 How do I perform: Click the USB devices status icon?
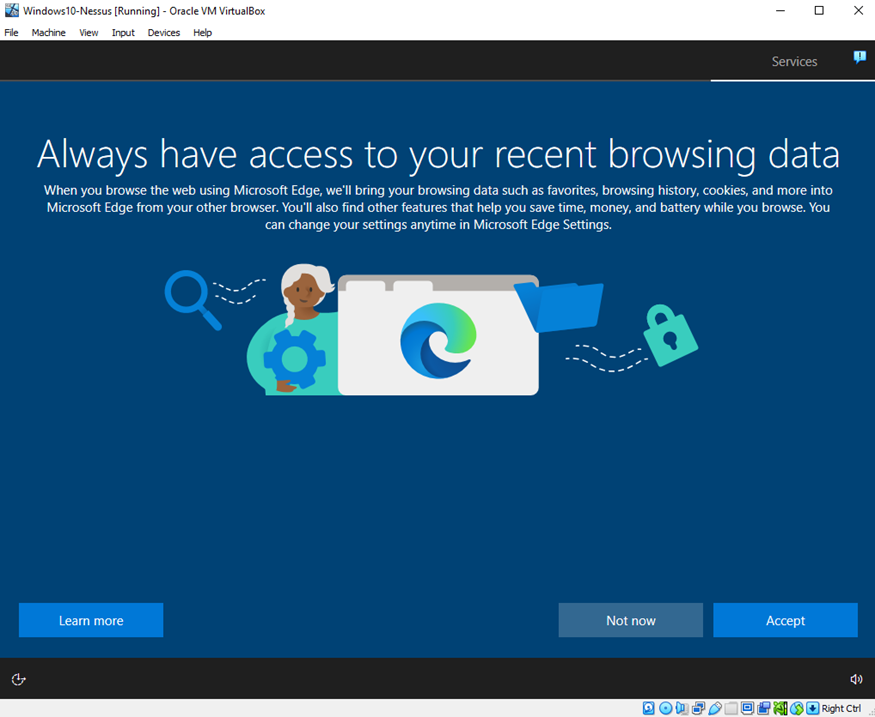click(715, 708)
